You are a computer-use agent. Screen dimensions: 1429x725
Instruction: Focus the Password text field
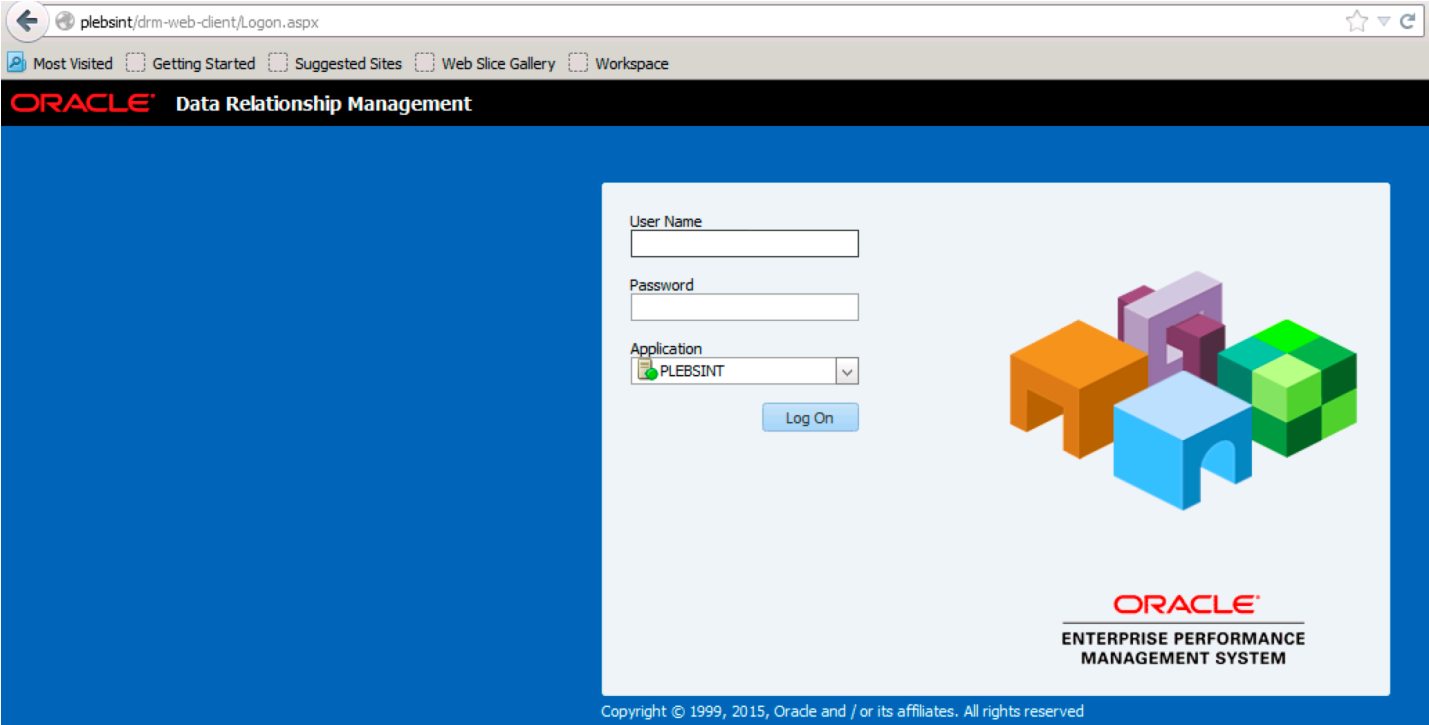(x=744, y=307)
